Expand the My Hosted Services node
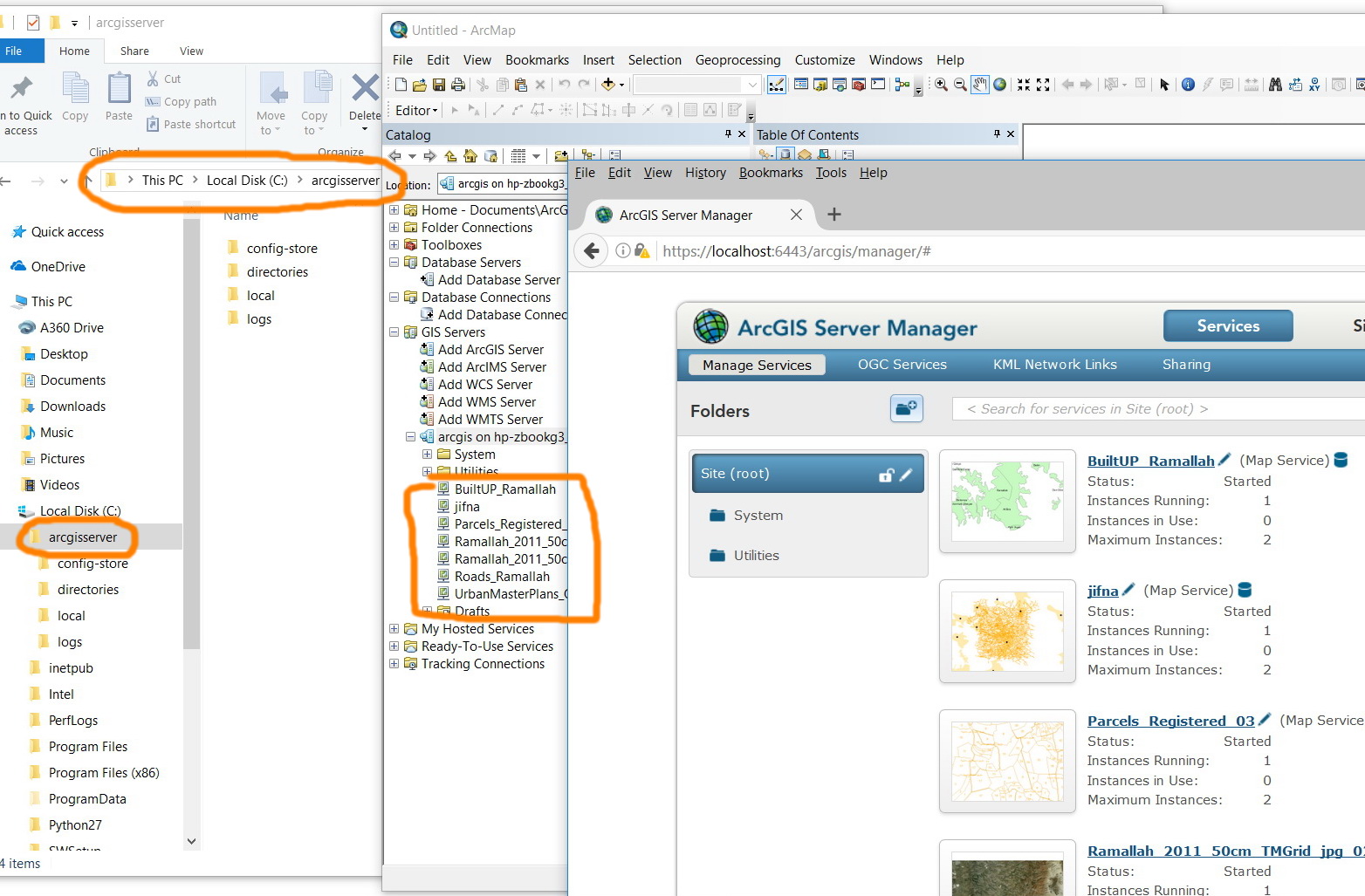1365x896 pixels. 394,629
